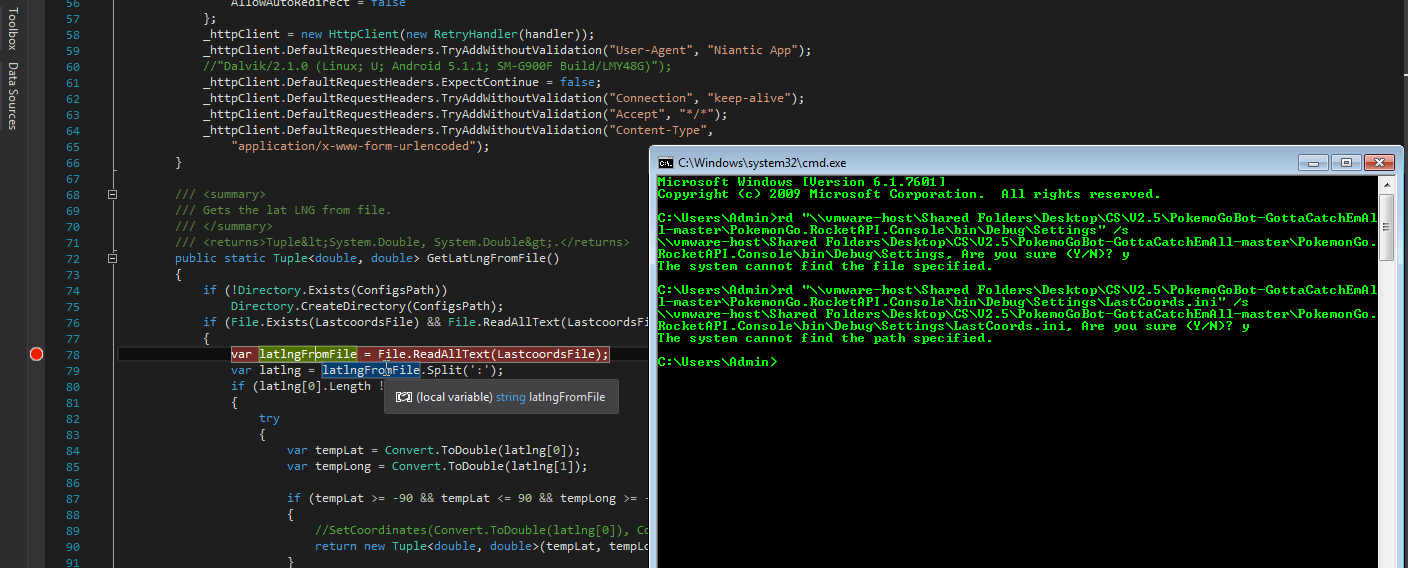Screen dimensions: 1408x568
Task: Click "application/x-www-form-urlencoded" string
Action: 353,146
